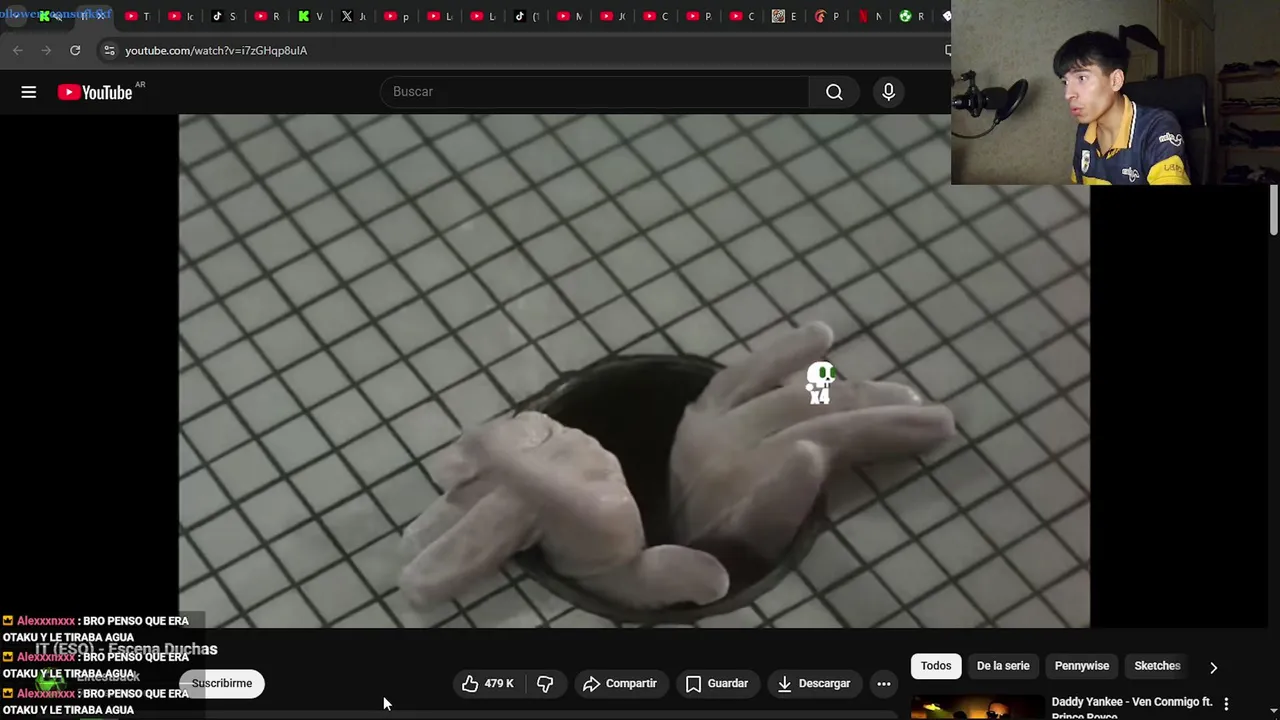Click the page vertical scrollbar thumb

1274,210
